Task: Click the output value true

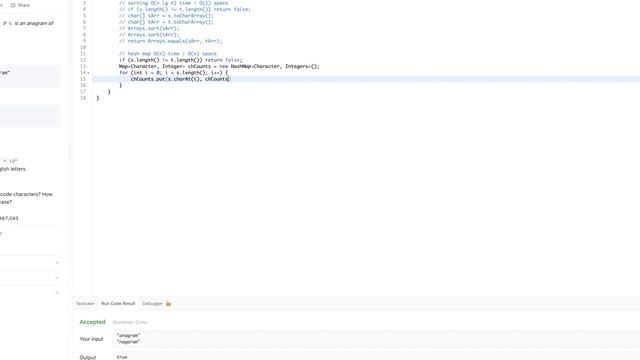Action: point(122,357)
